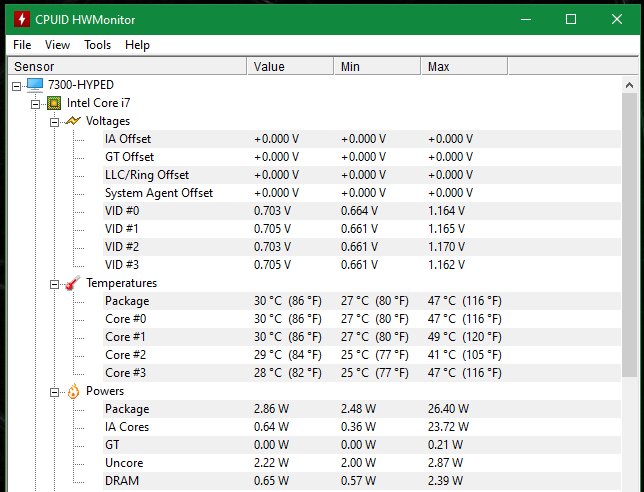
Task: Select the Voltages tree label
Action: pyautogui.click(x=108, y=121)
